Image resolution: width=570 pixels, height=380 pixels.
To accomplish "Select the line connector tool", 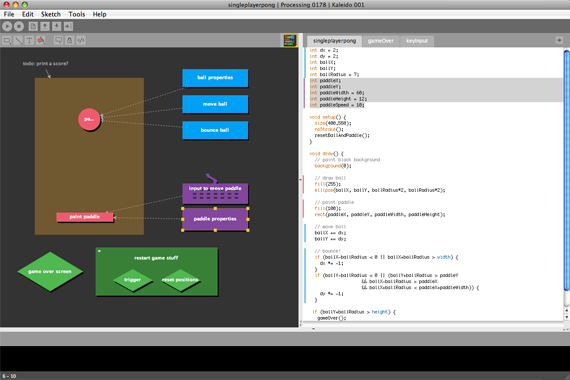I will pos(18,40).
